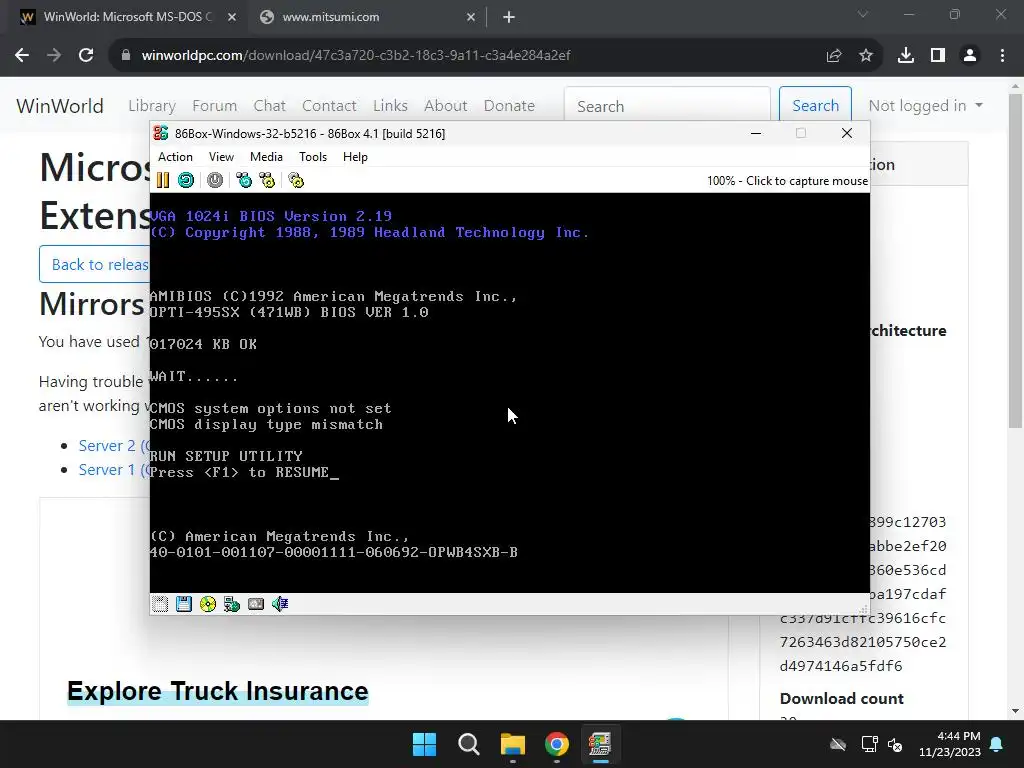Bookmark this page with star icon

pyautogui.click(x=865, y=56)
